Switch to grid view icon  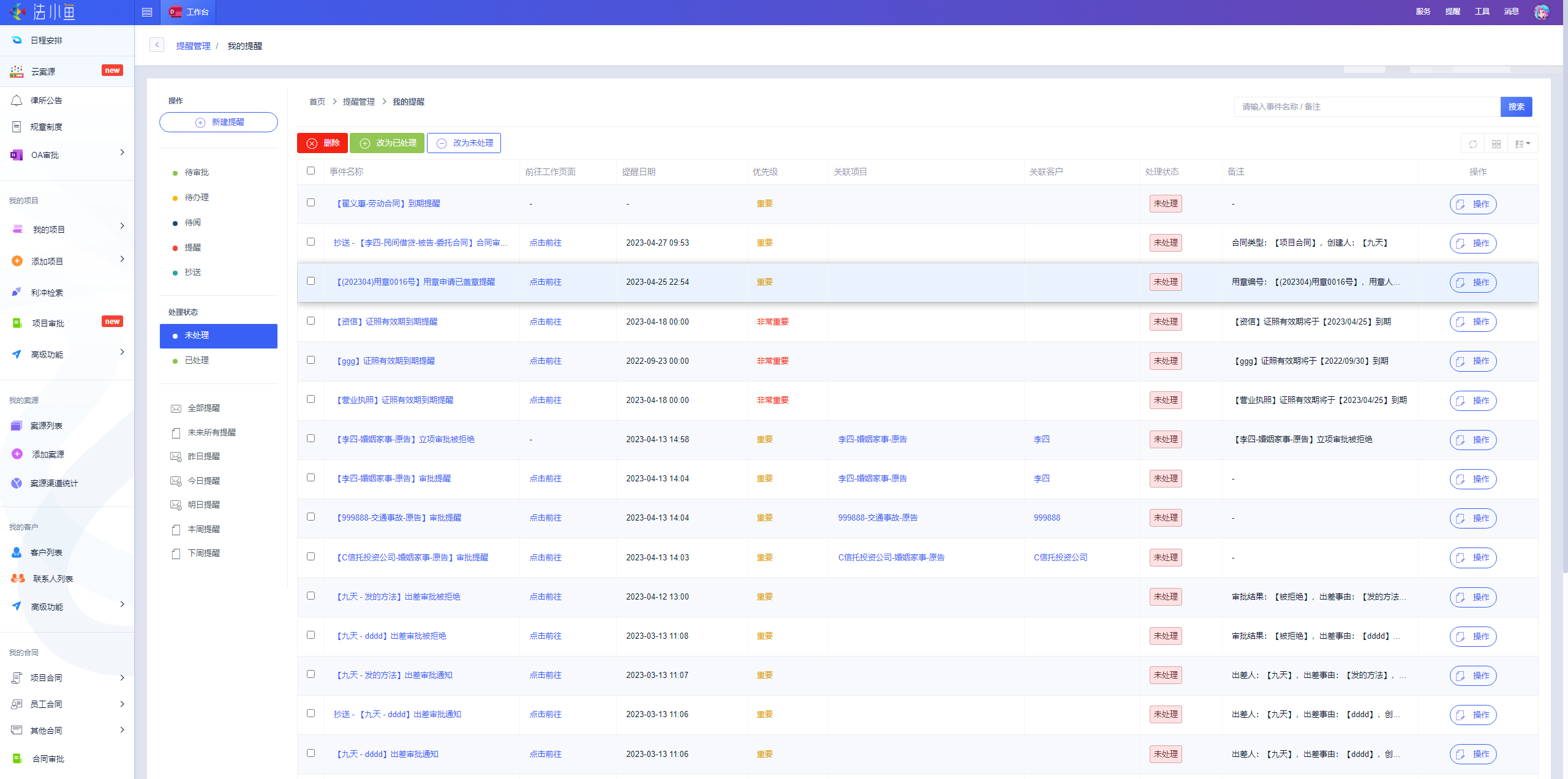tap(1496, 144)
